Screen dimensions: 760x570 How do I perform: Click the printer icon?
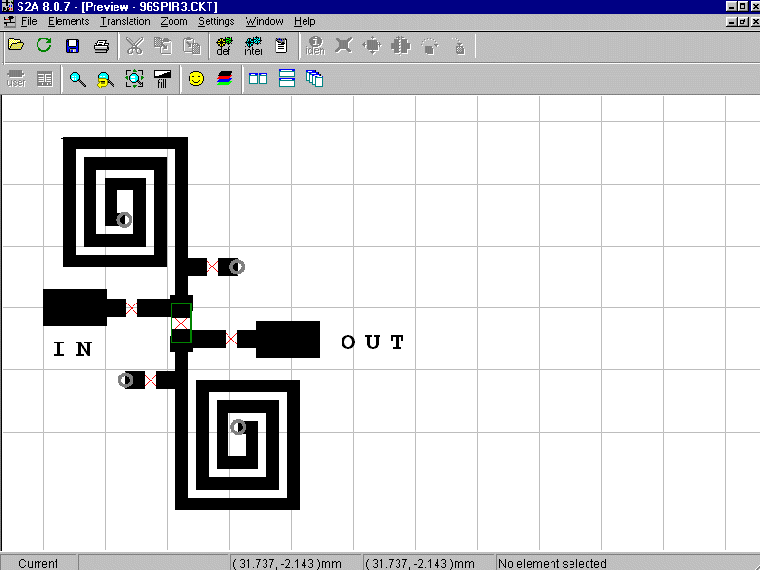point(100,45)
